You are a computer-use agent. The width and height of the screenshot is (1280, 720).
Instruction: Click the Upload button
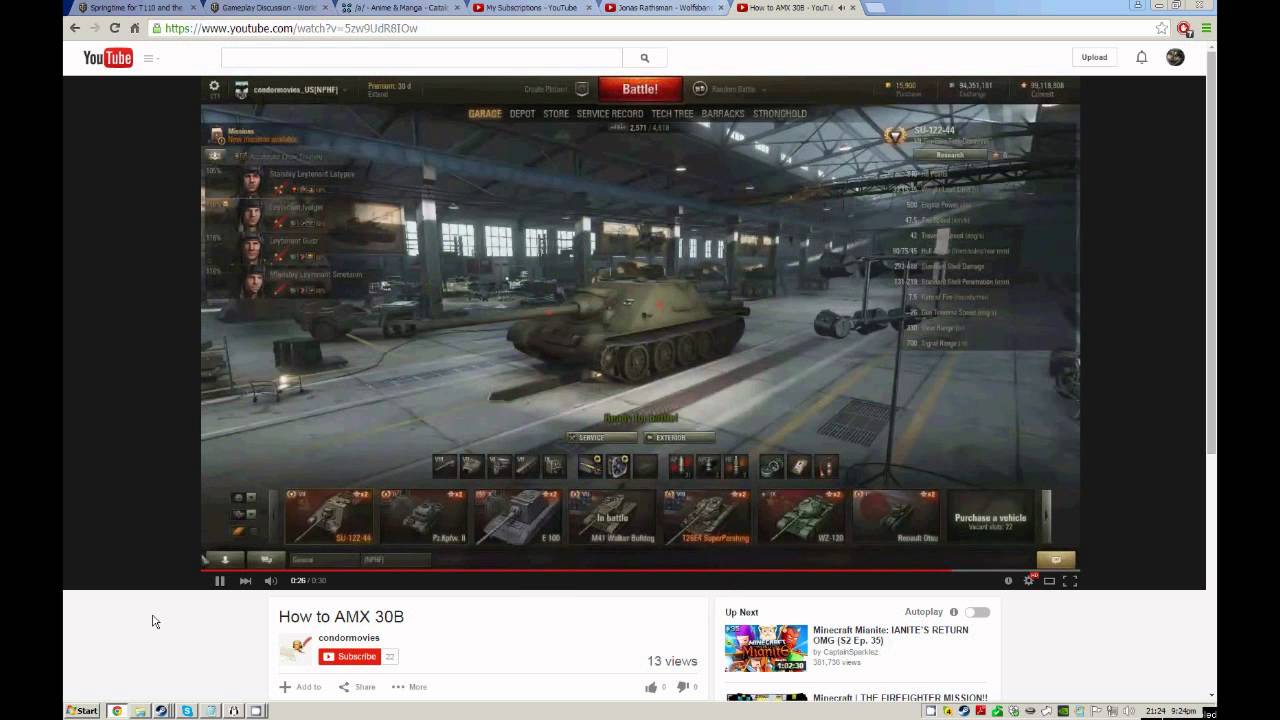click(x=1094, y=57)
